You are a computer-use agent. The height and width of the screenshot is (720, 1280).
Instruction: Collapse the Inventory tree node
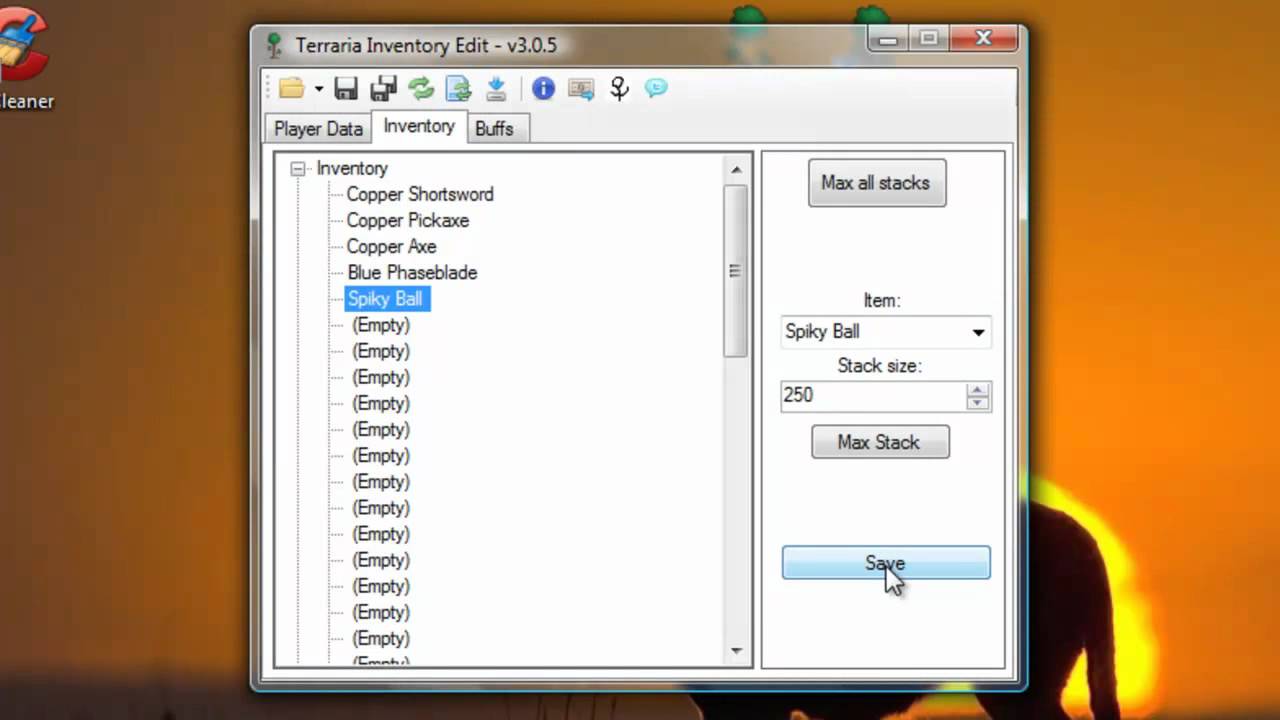coord(297,169)
